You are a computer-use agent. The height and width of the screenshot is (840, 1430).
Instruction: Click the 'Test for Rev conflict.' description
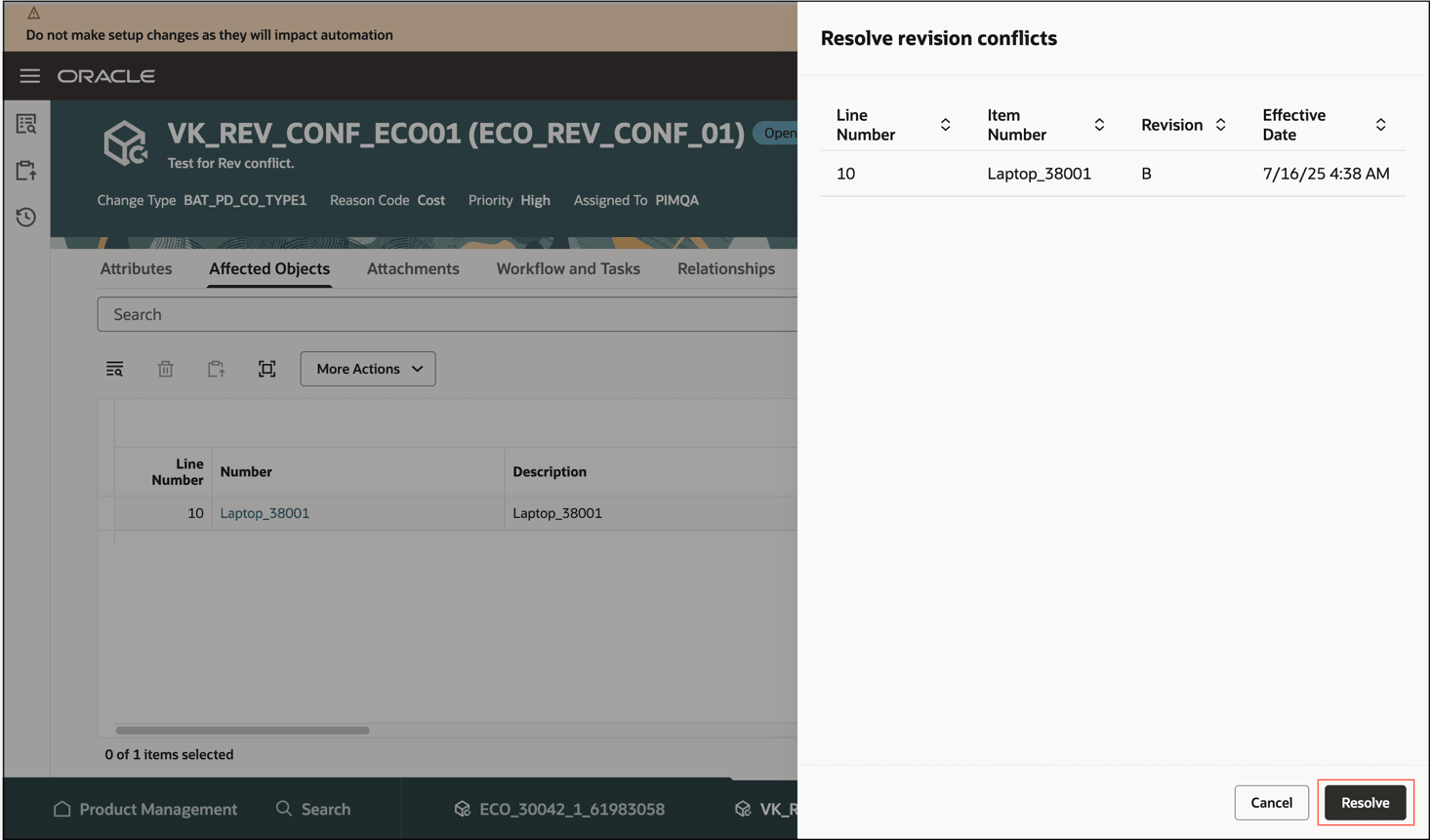pyautogui.click(x=230, y=163)
